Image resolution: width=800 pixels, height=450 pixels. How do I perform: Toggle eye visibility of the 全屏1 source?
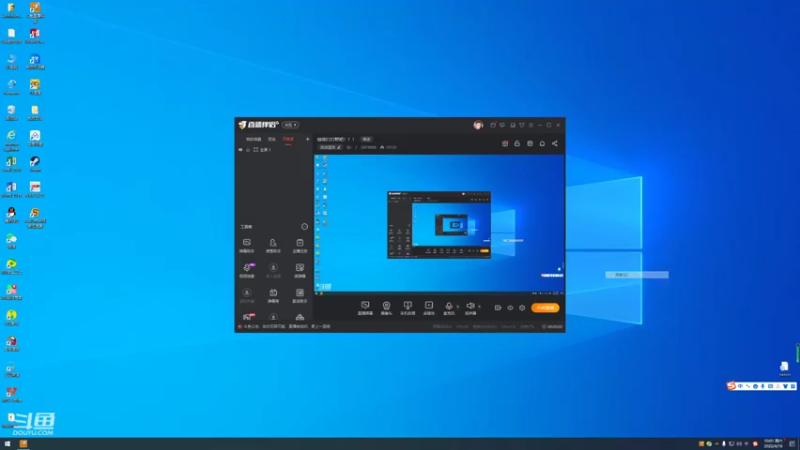pos(240,150)
